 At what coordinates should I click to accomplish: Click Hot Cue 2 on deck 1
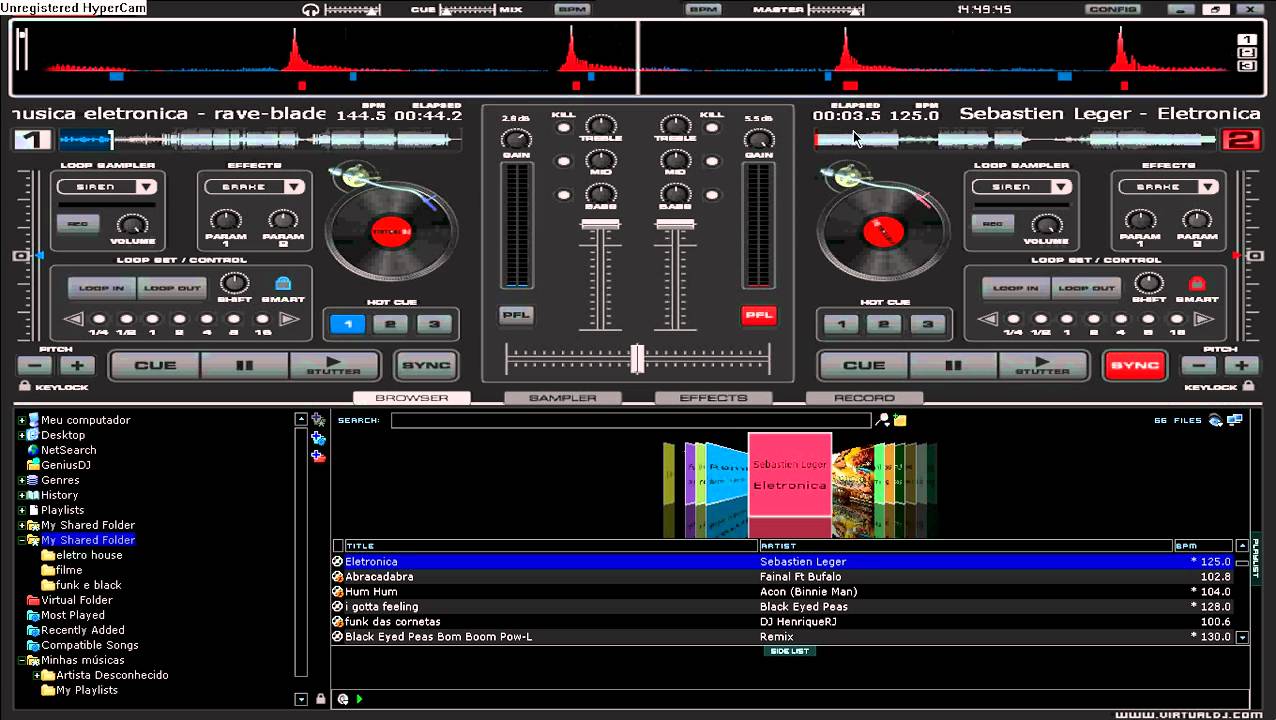[x=391, y=324]
